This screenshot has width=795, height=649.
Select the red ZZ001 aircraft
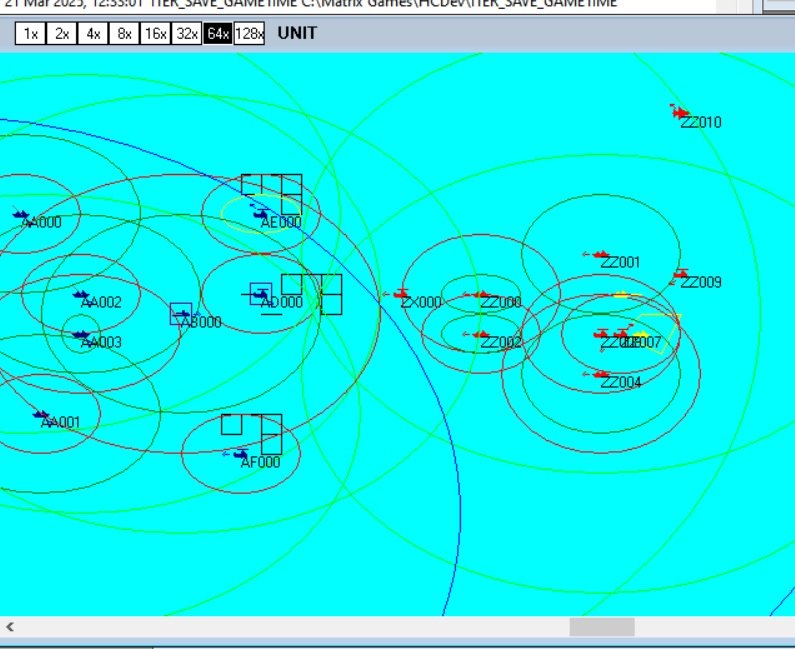pos(601,255)
